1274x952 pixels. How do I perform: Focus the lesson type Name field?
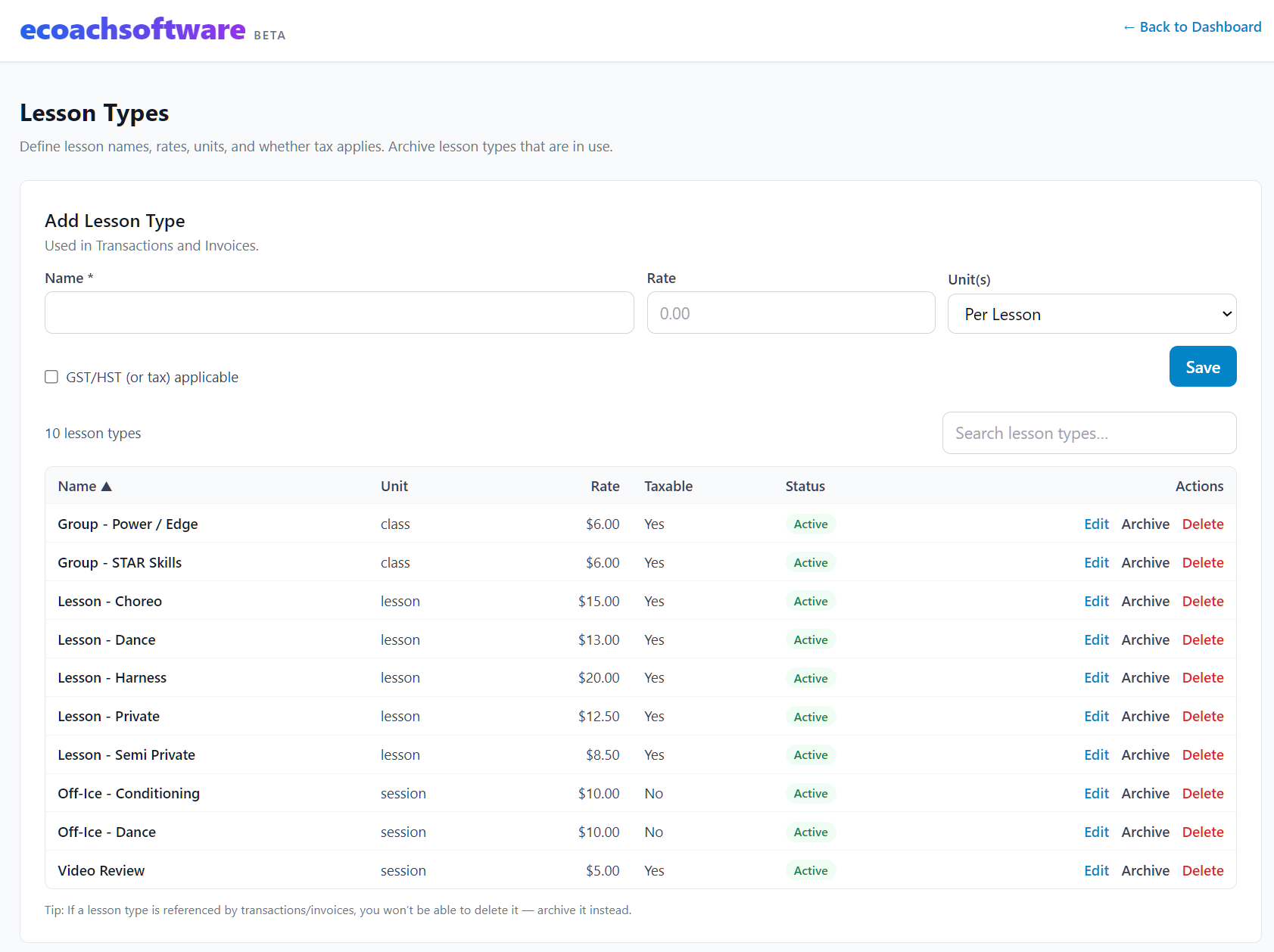[339, 313]
